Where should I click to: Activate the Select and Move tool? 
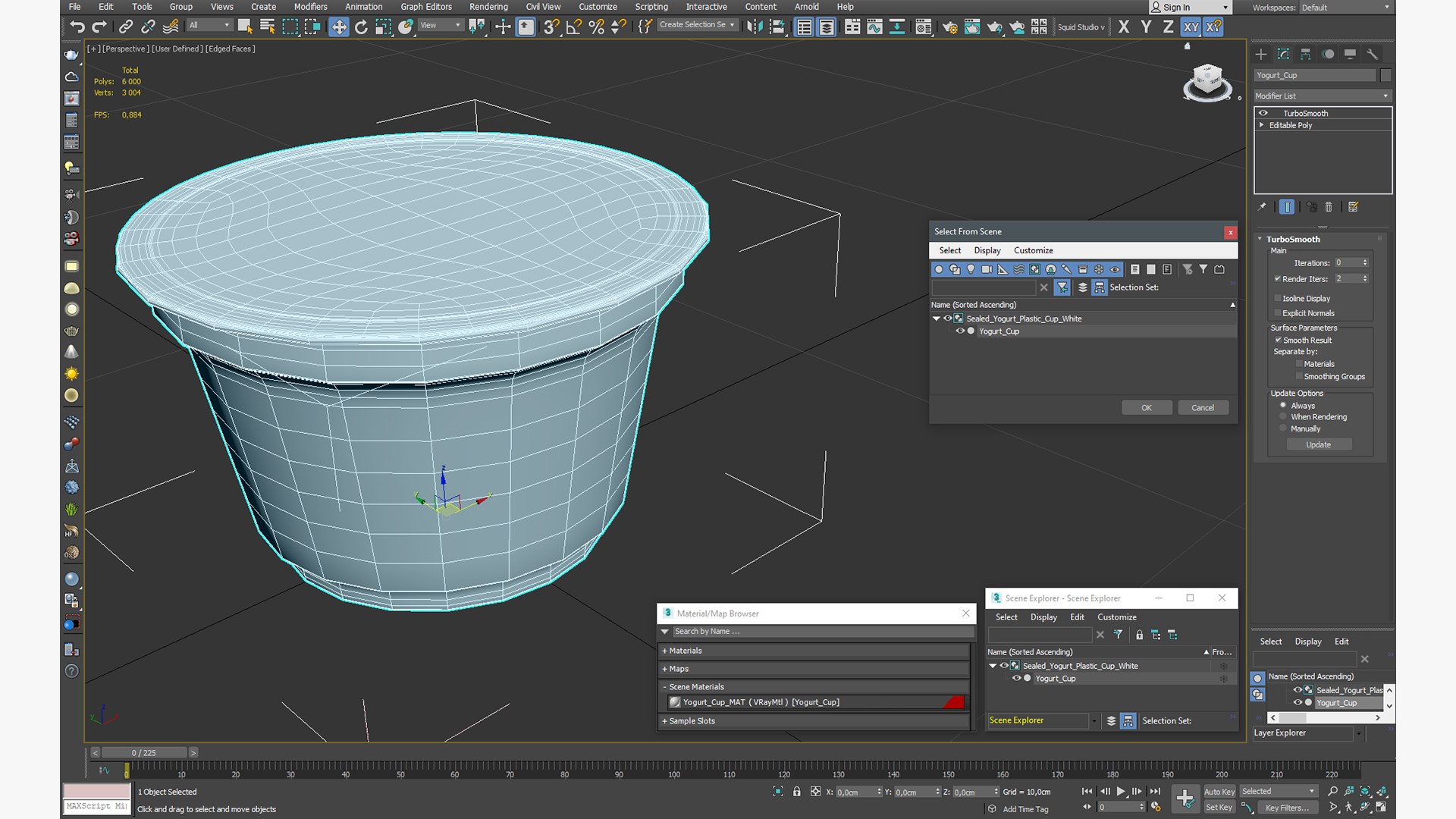[338, 27]
